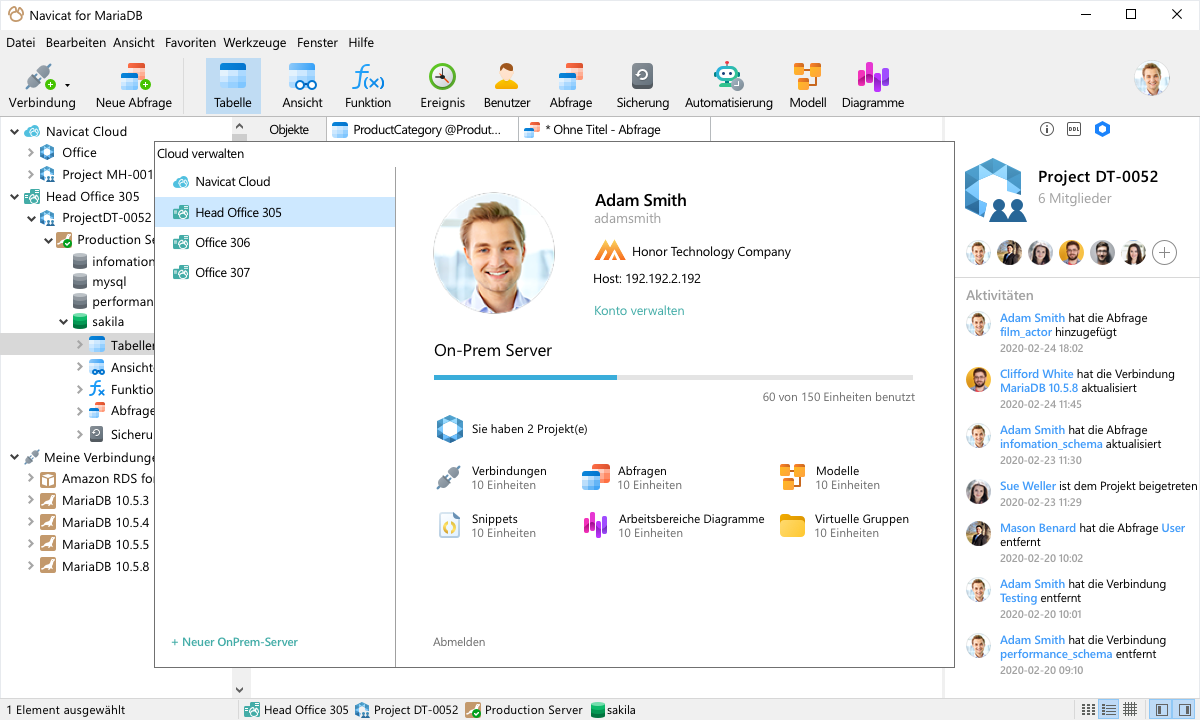Switch to the Ohne Titel - Abfrage tab
This screenshot has height=720, width=1200.
[x=614, y=130]
